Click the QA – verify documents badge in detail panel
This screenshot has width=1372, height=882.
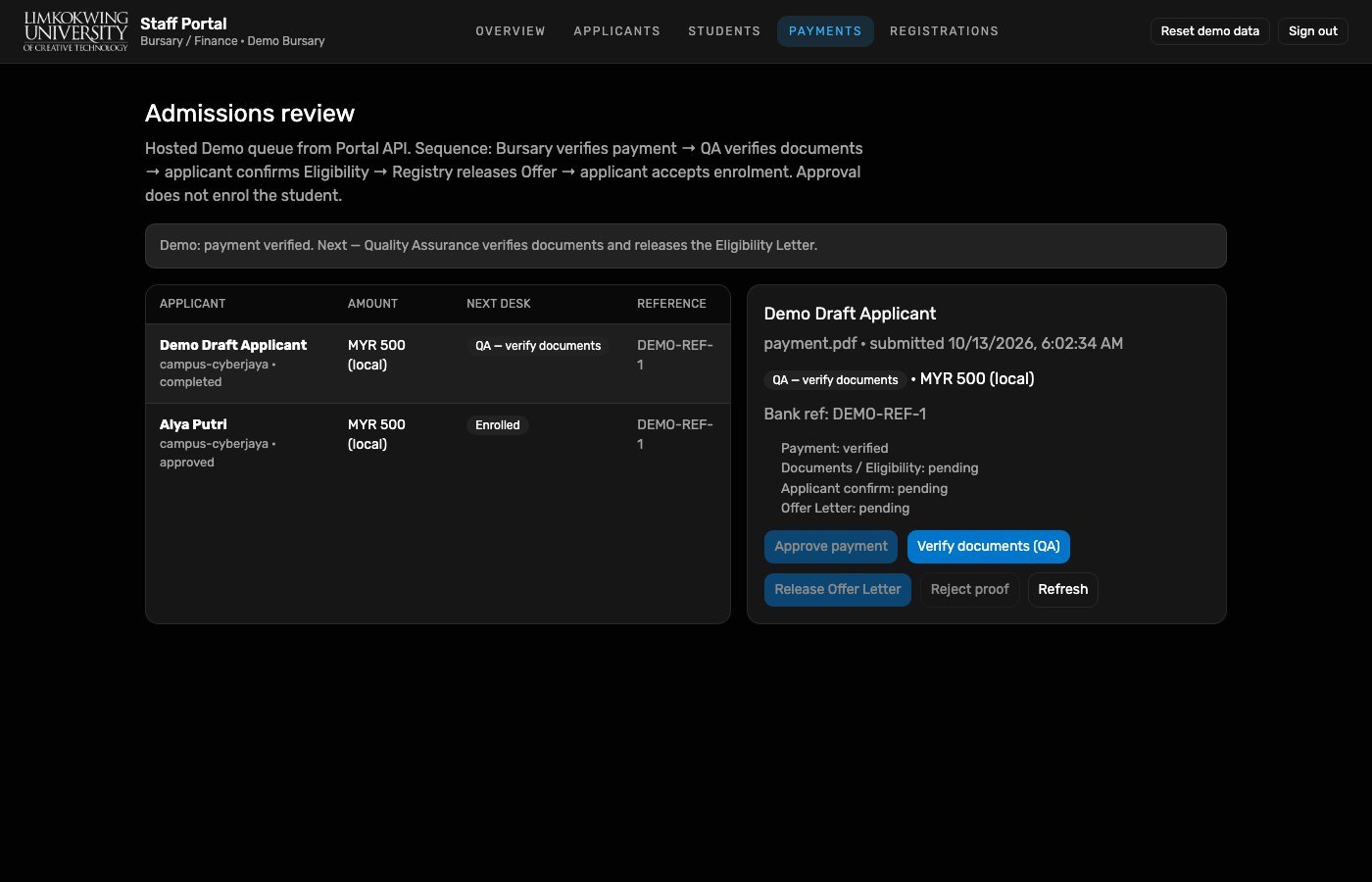835,380
